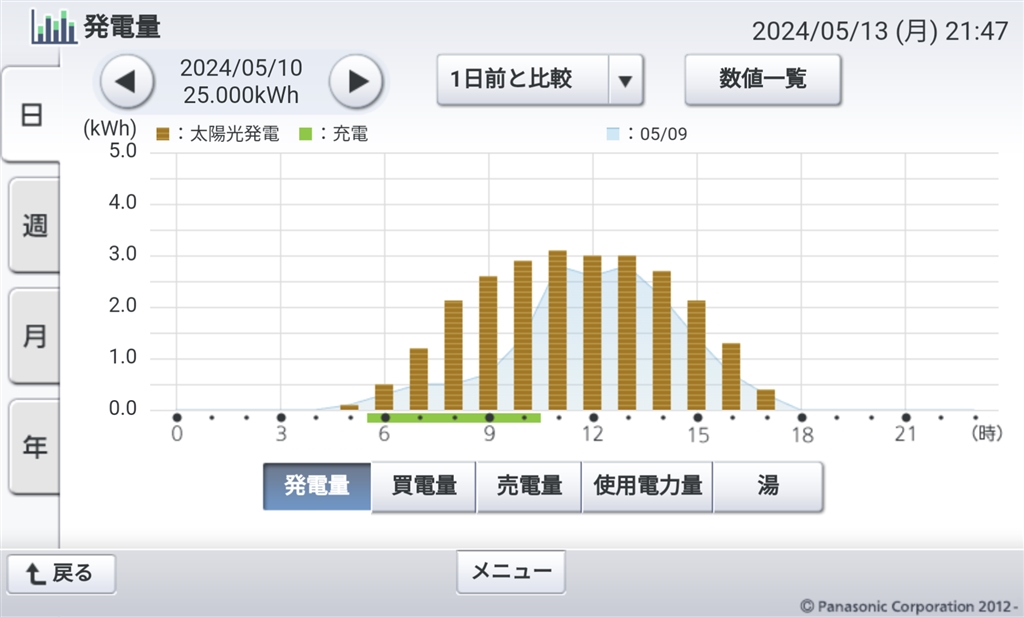Select the 使用電力量 graph tab
The width and height of the screenshot is (1024, 617).
click(647, 486)
